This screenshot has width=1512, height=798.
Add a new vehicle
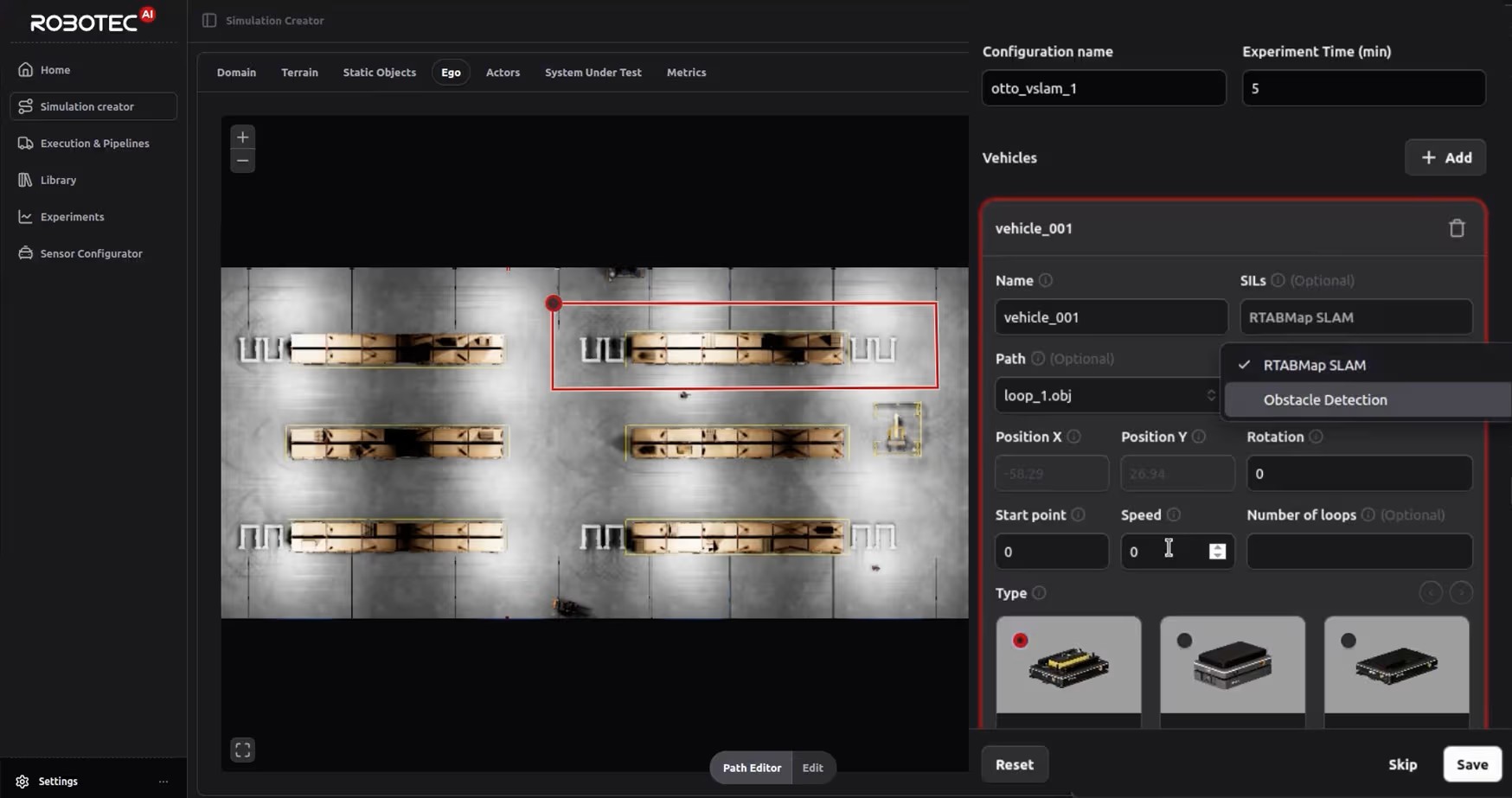(x=1445, y=157)
